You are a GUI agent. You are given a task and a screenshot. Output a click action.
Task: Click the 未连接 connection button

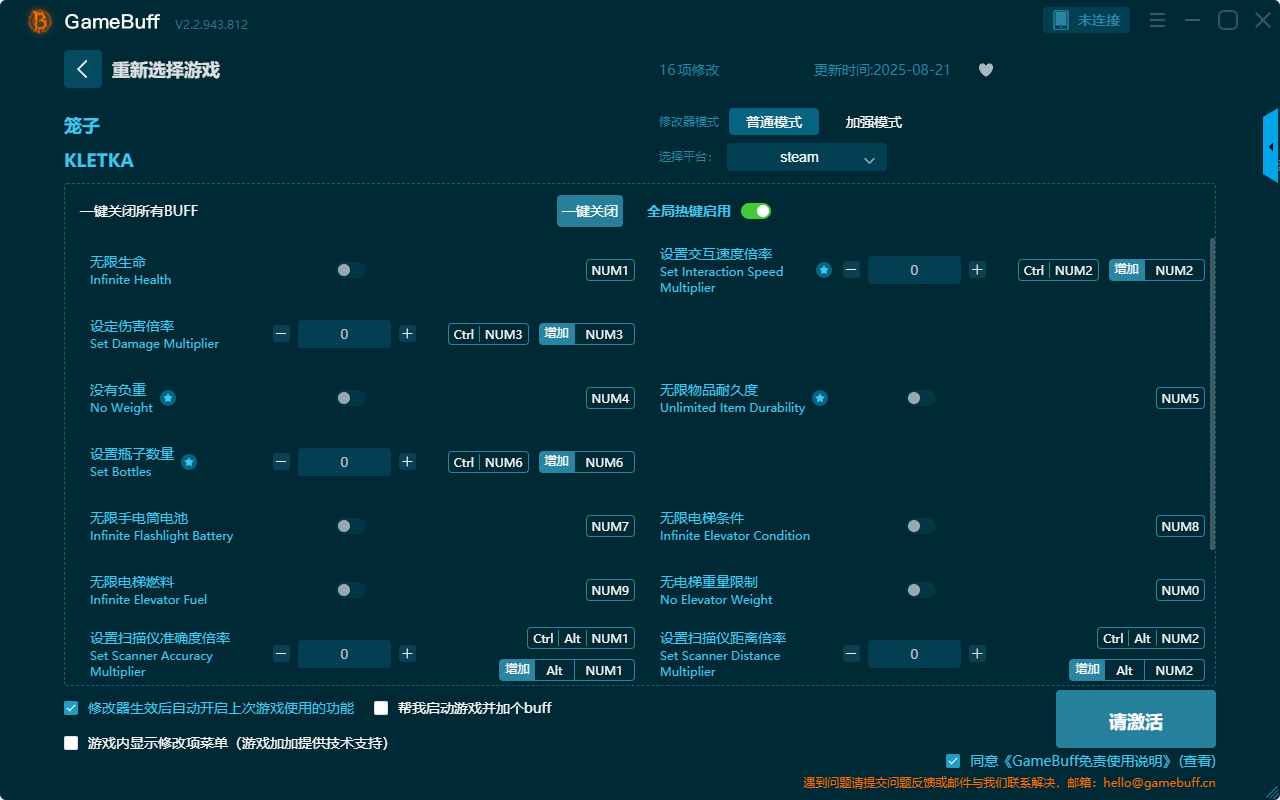[1087, 20]
